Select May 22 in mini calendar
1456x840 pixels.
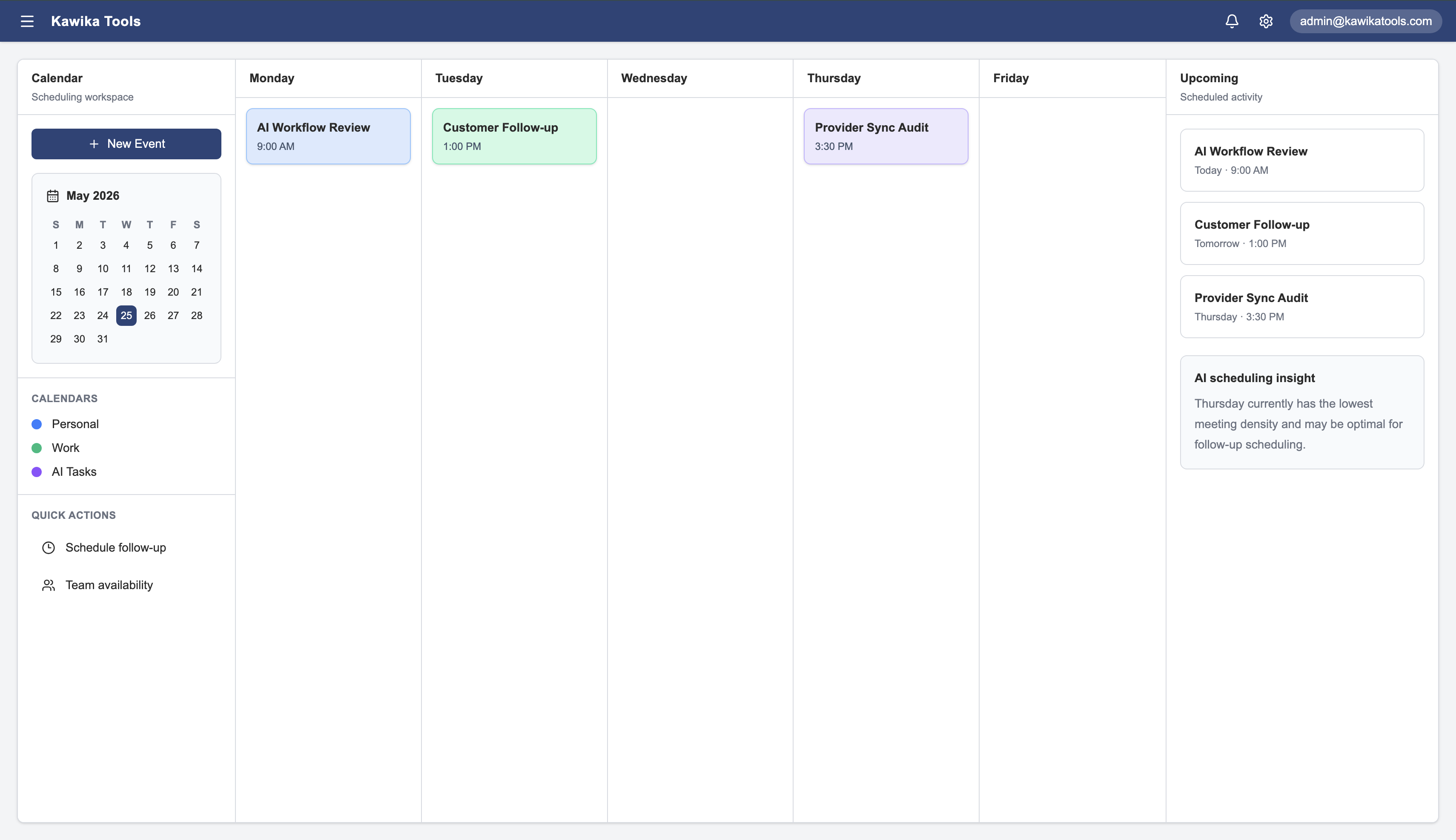56,316
